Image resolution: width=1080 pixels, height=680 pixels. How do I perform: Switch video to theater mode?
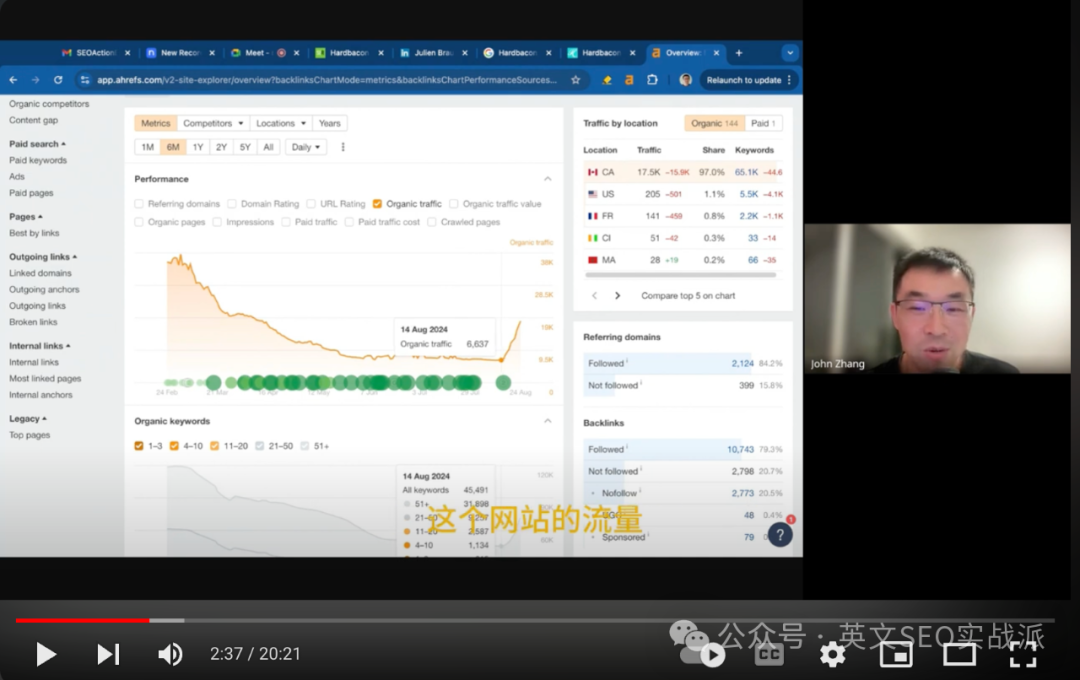pos(959,654)
